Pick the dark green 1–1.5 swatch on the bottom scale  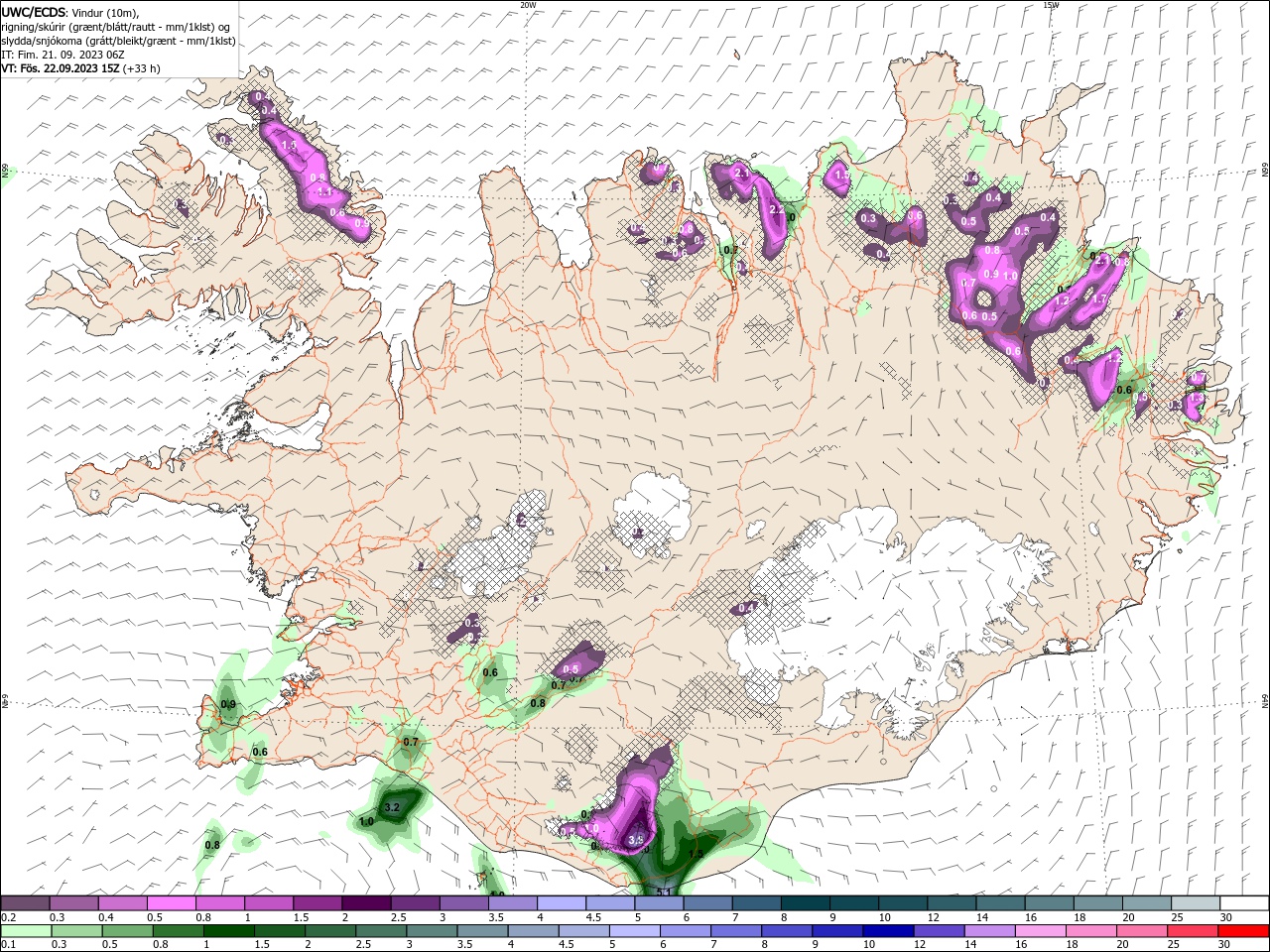227,931
